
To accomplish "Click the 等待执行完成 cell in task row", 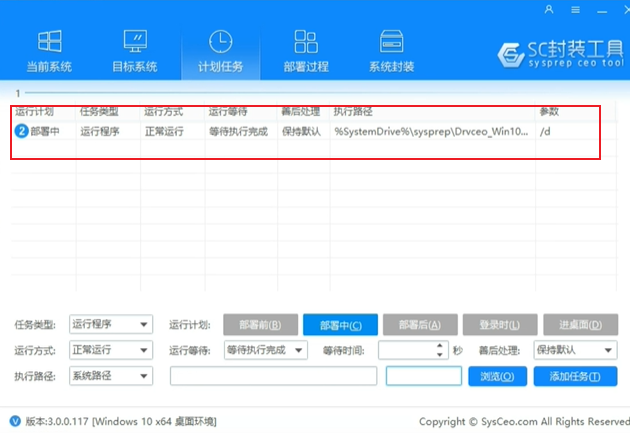I will [238, 131].
